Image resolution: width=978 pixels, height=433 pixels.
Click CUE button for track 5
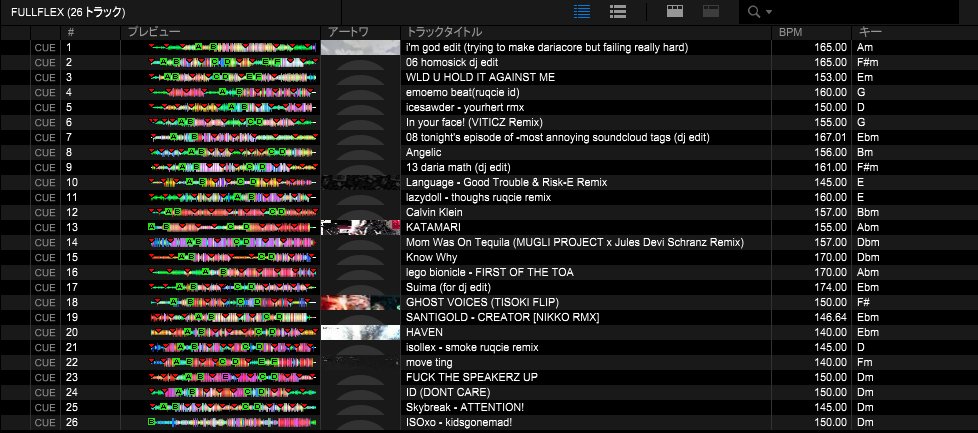click(x=45, y=107)
